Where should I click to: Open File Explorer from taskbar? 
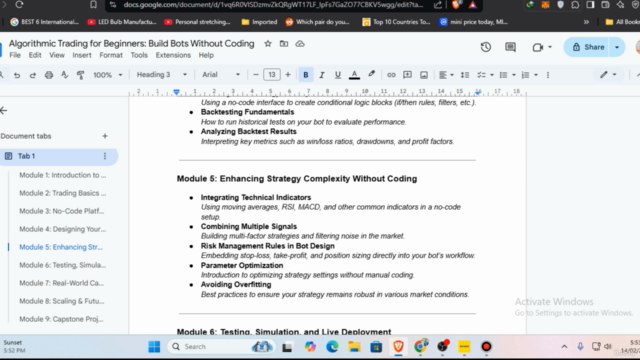pos(354,347)
